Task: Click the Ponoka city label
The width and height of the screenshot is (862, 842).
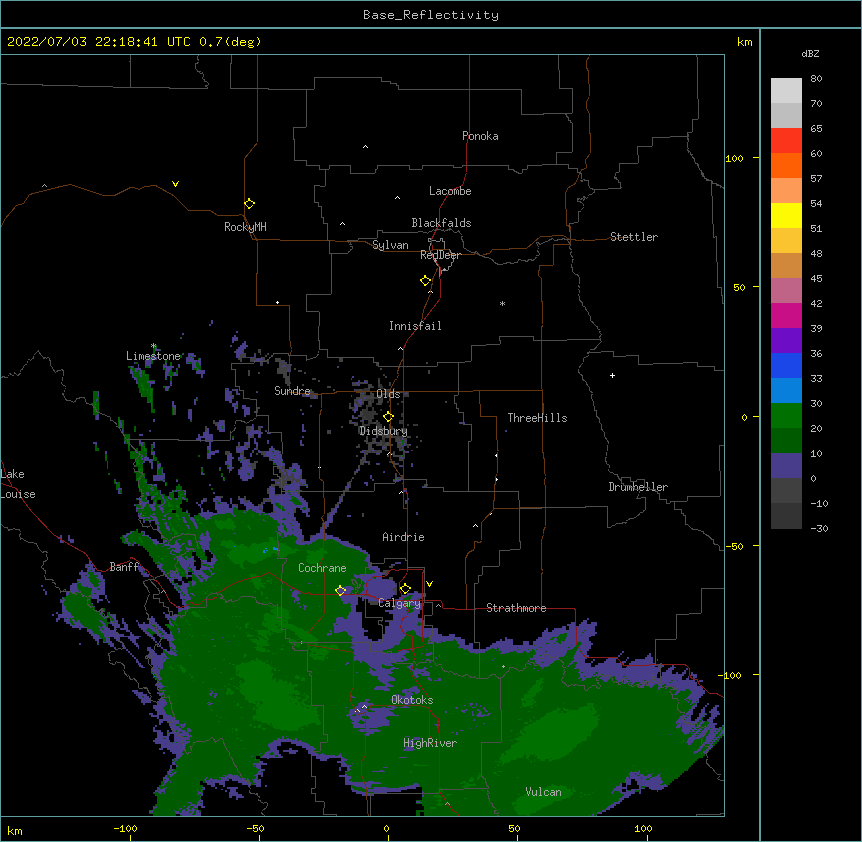Action: point(480,136)
